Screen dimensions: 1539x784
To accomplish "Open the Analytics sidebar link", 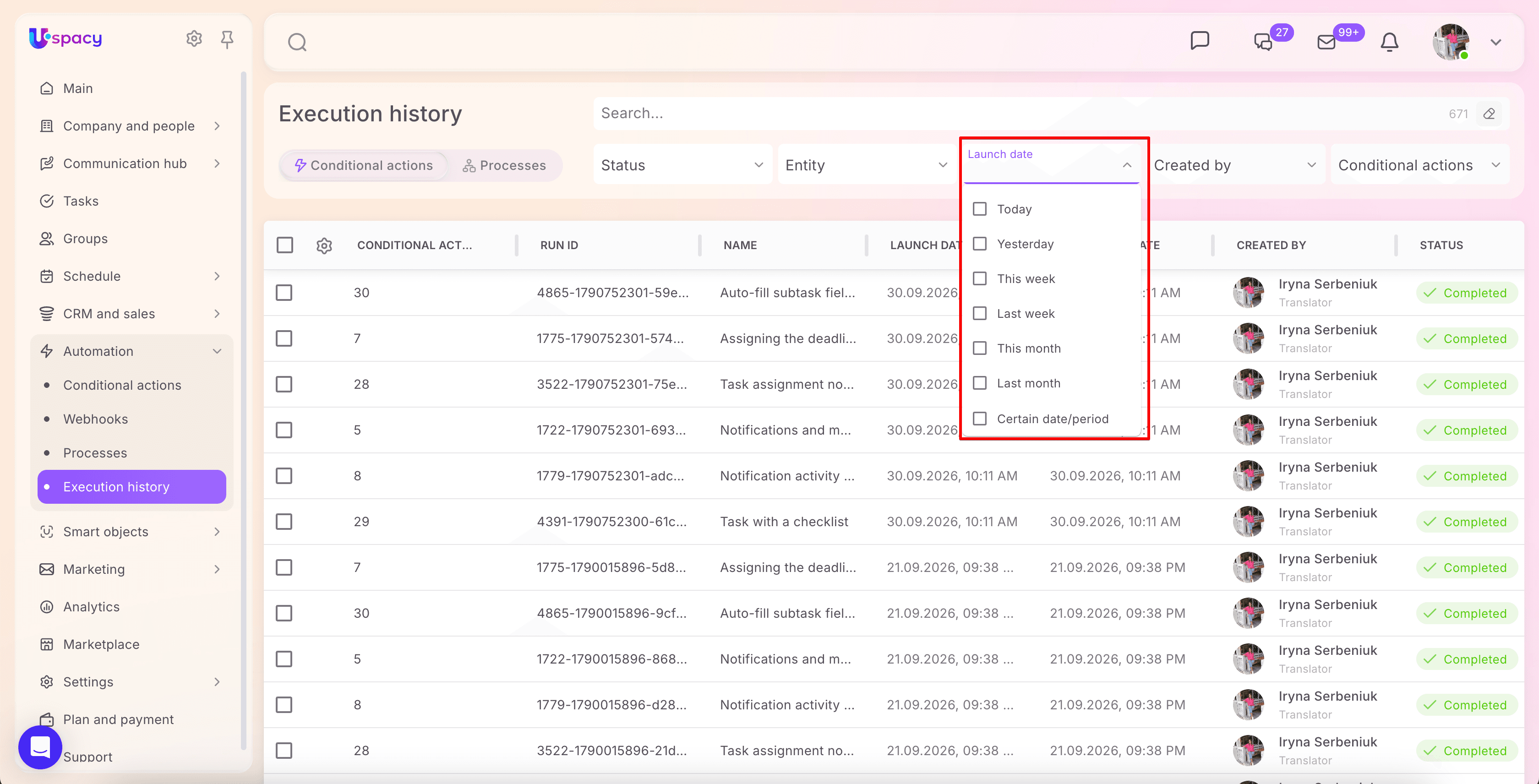I will coord(92,607).
